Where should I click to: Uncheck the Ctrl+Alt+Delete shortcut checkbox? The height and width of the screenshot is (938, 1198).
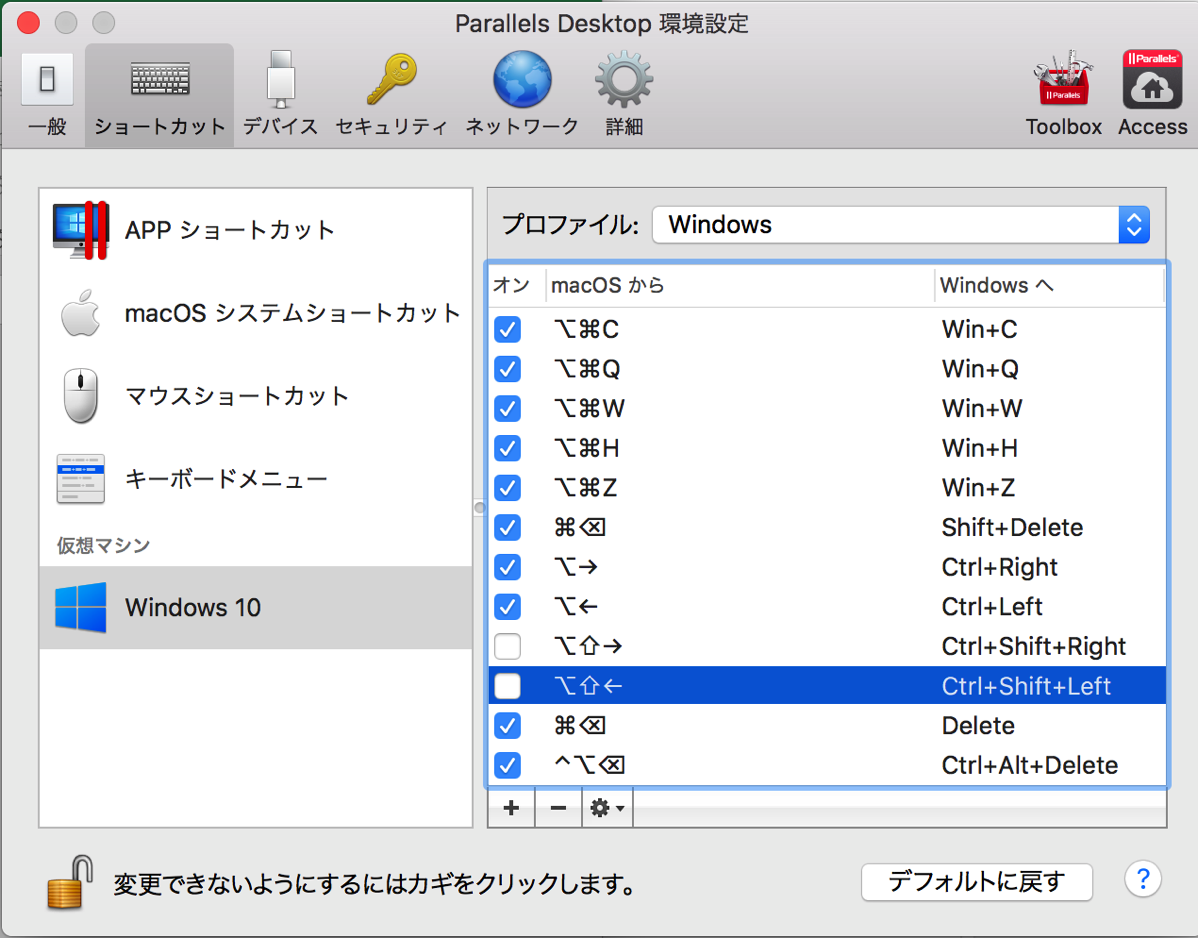pyautogui.click(x=507, y=765)
